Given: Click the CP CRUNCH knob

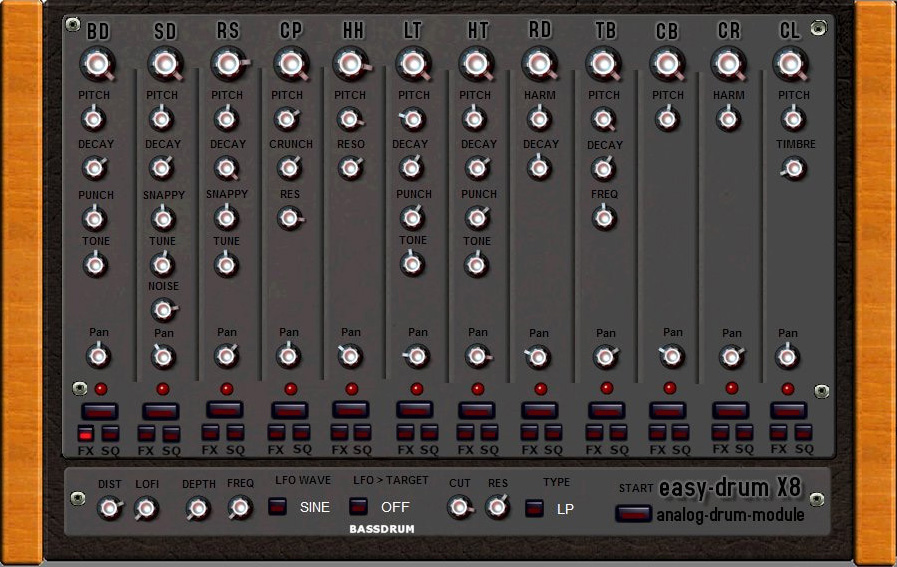Looking at the screenshot, I should [289, 168].
